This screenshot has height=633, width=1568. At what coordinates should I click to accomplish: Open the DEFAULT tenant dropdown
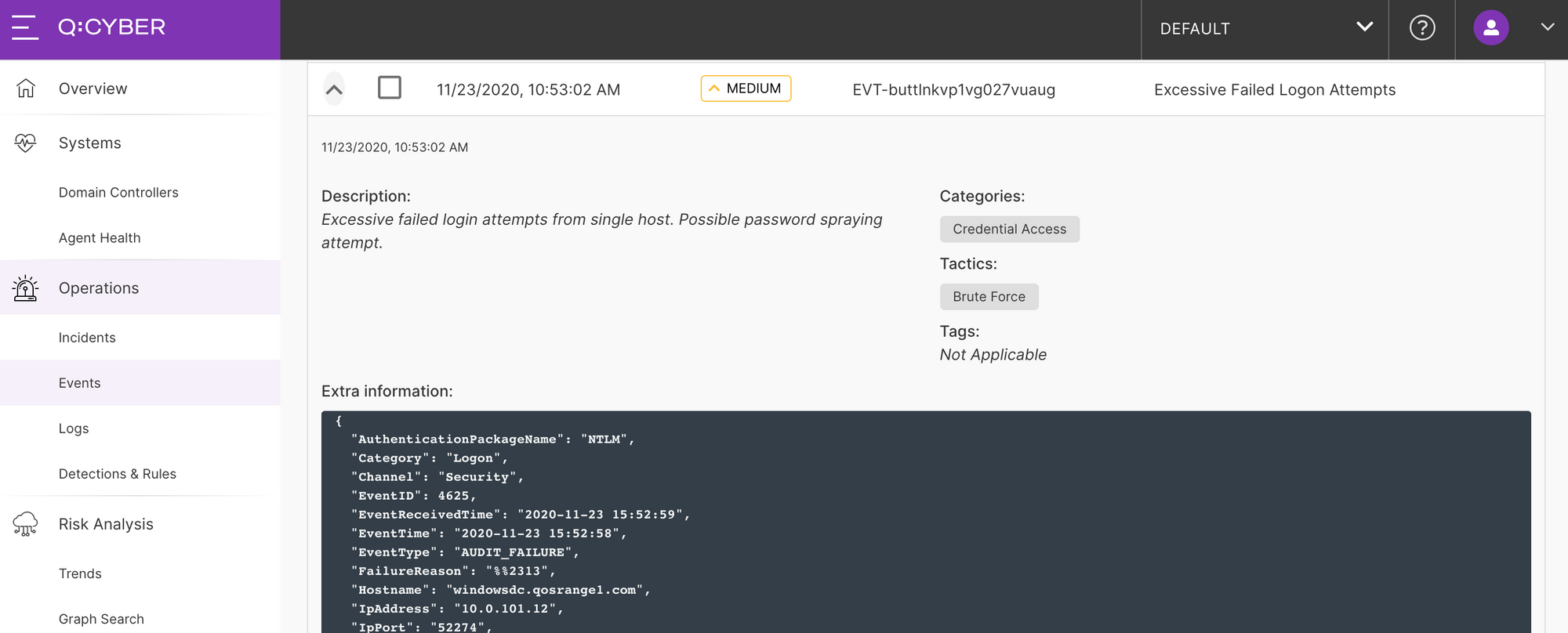(1265, 29)
